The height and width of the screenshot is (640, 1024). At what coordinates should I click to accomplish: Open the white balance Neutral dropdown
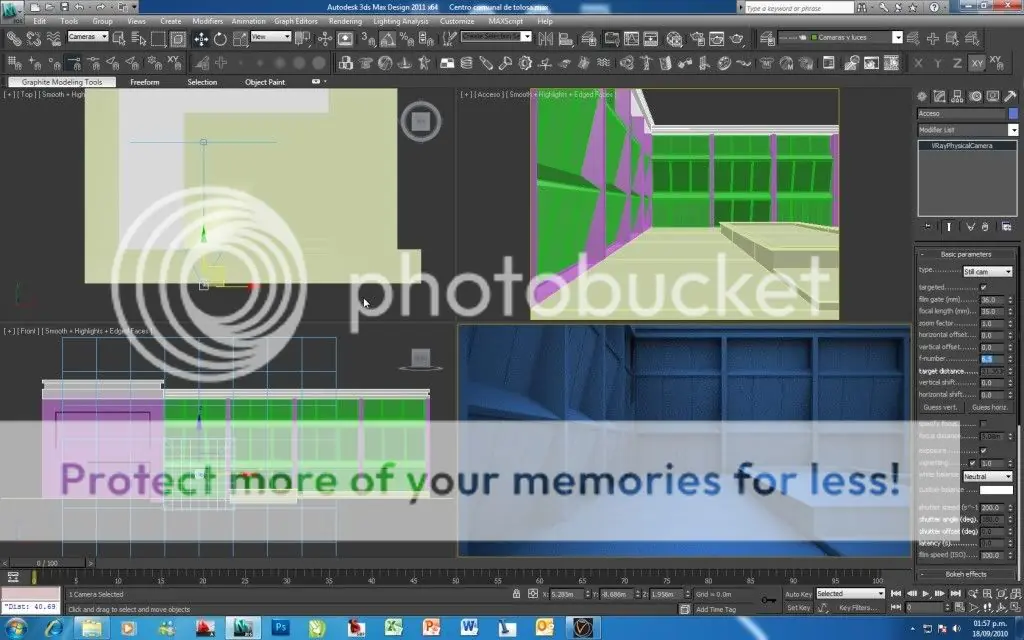(x=987, y=477)
